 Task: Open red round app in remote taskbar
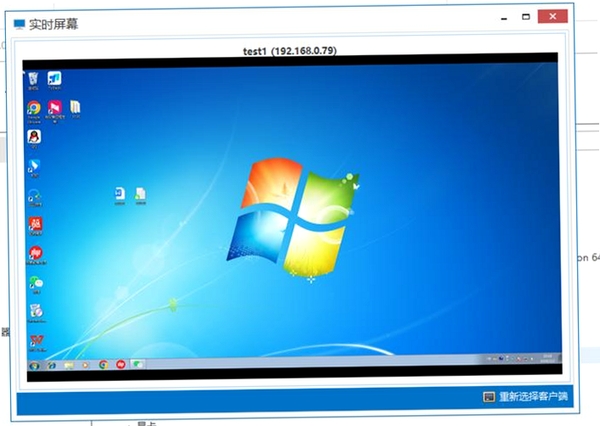(121, 364)
